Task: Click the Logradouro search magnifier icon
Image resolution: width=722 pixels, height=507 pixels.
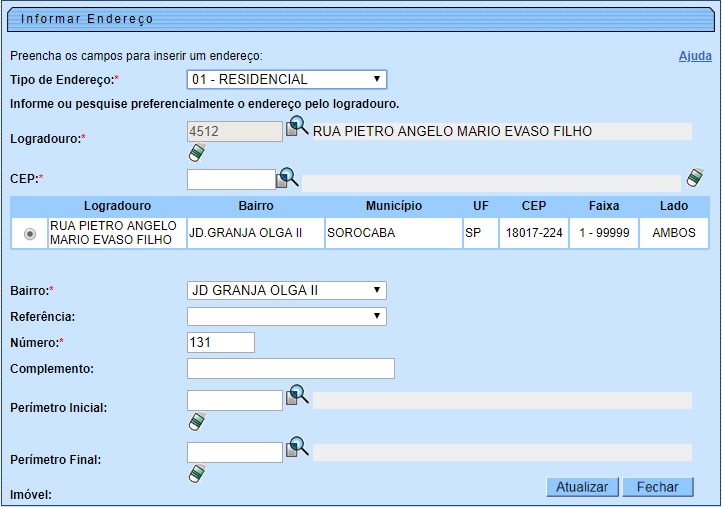Action: click(297, 127)
